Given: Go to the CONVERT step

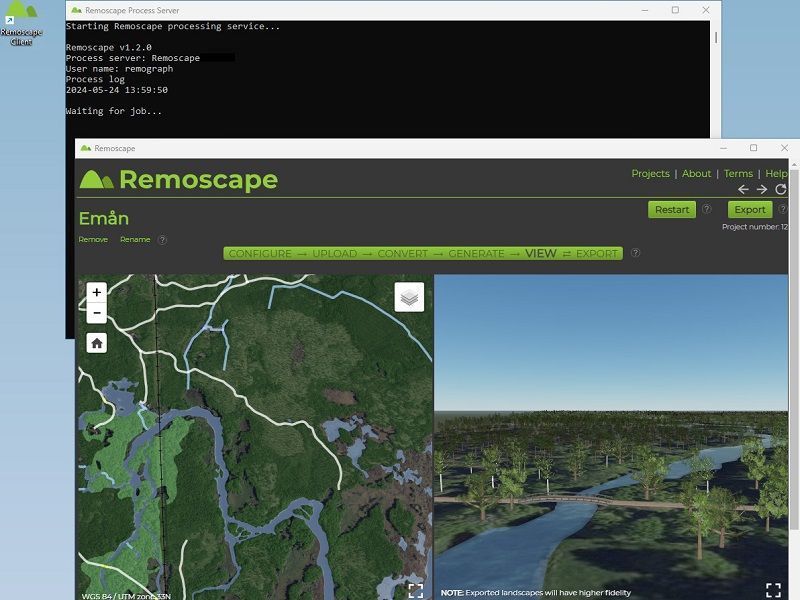Looking at the screenshot, I should [403, 254].
